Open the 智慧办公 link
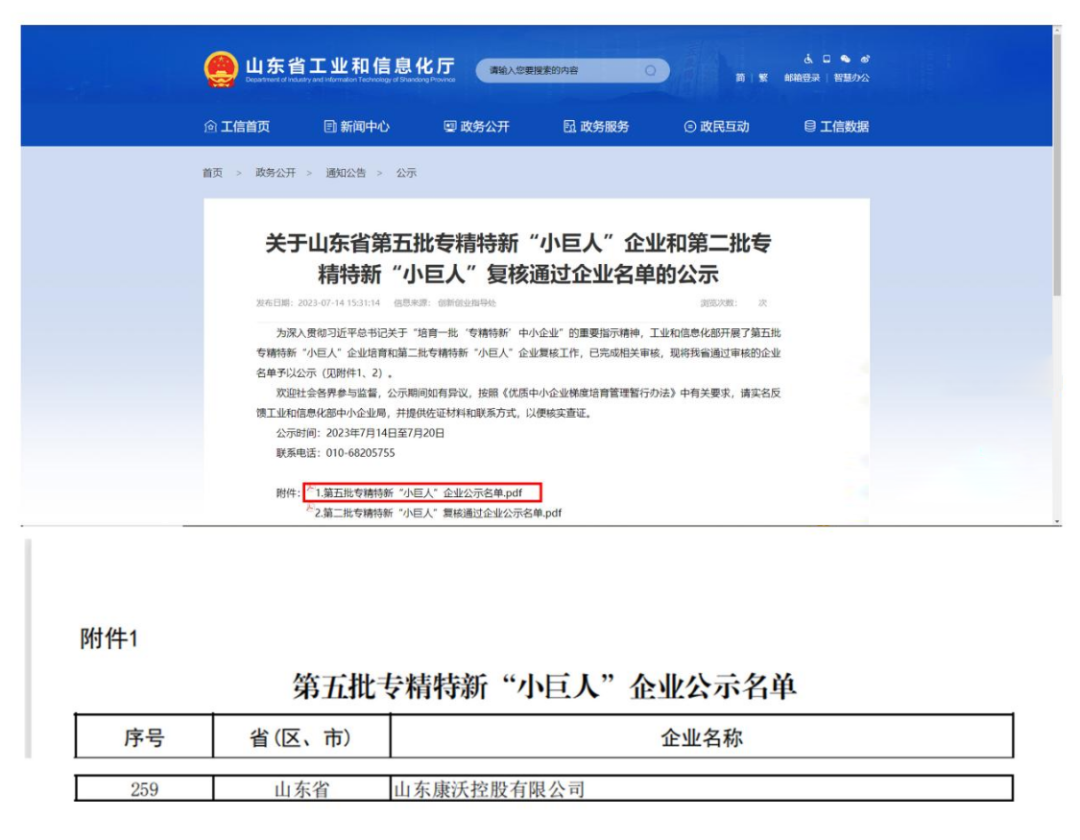1080x840 pixels. [x=851, y=78]
